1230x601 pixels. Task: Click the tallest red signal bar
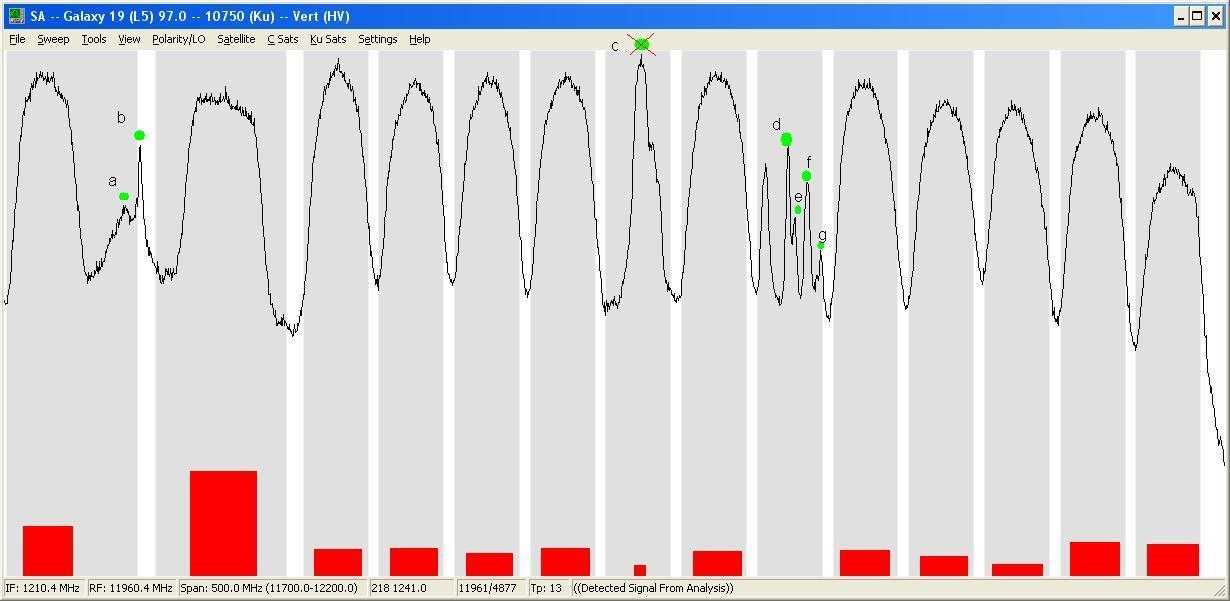pos(223,523)
